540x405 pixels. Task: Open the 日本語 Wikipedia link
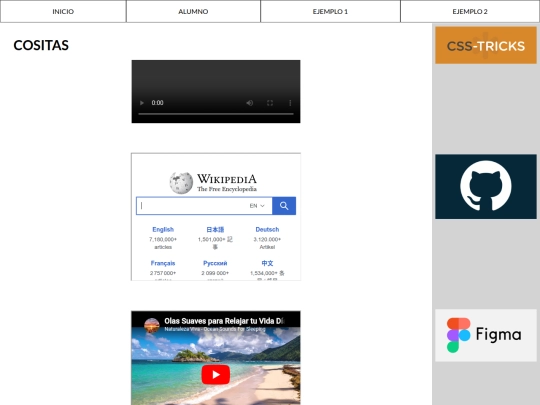215,229
